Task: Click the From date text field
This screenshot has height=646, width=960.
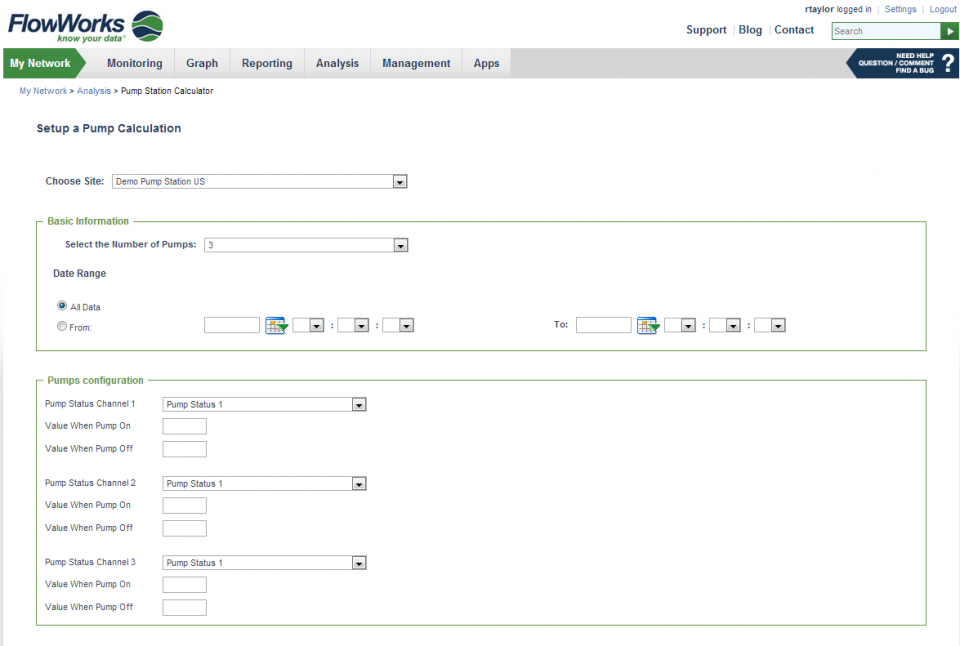Action: coord(232,325)
